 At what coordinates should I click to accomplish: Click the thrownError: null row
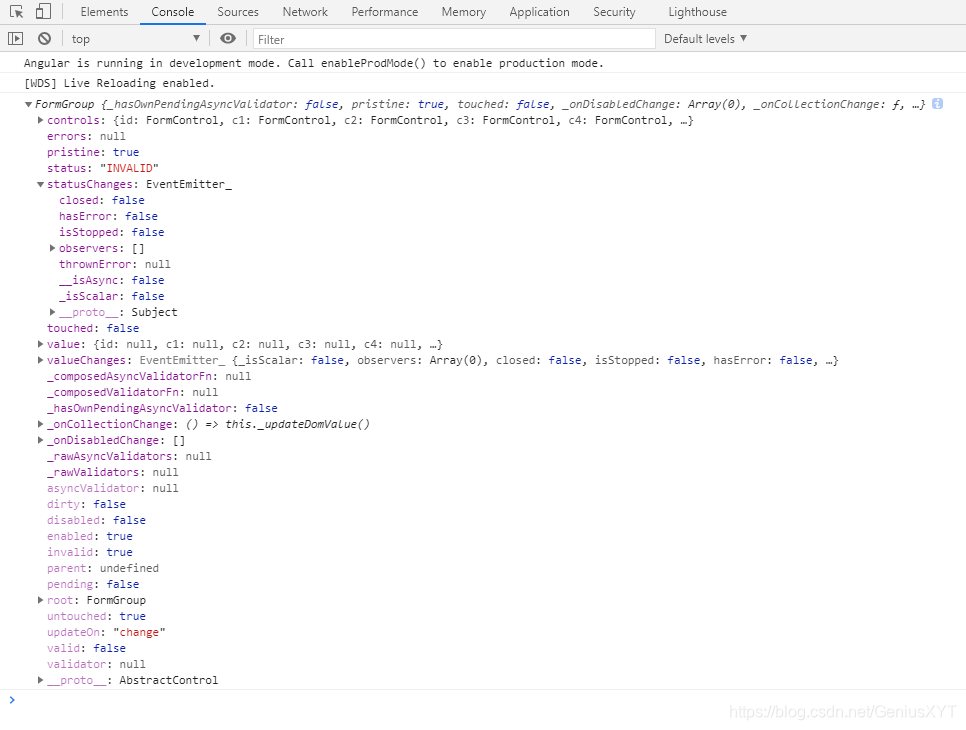tap(115, 264)
